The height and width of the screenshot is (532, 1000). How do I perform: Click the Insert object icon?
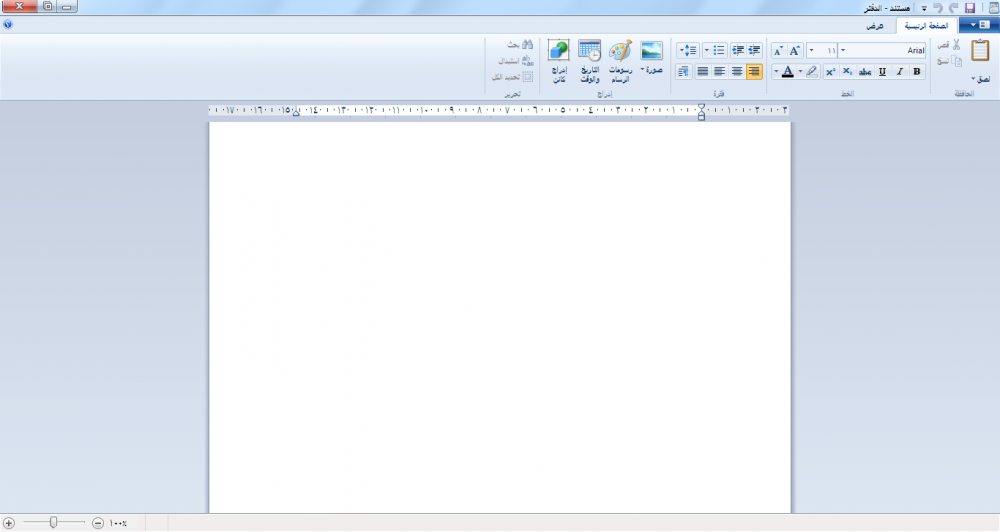point(559,51)
